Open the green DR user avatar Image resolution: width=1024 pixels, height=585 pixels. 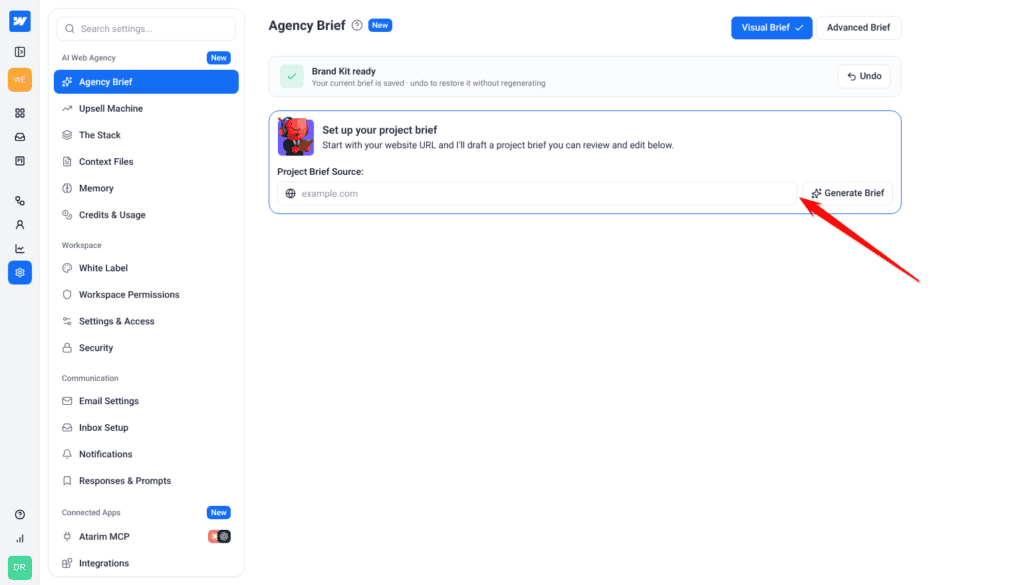pos(20,567)
